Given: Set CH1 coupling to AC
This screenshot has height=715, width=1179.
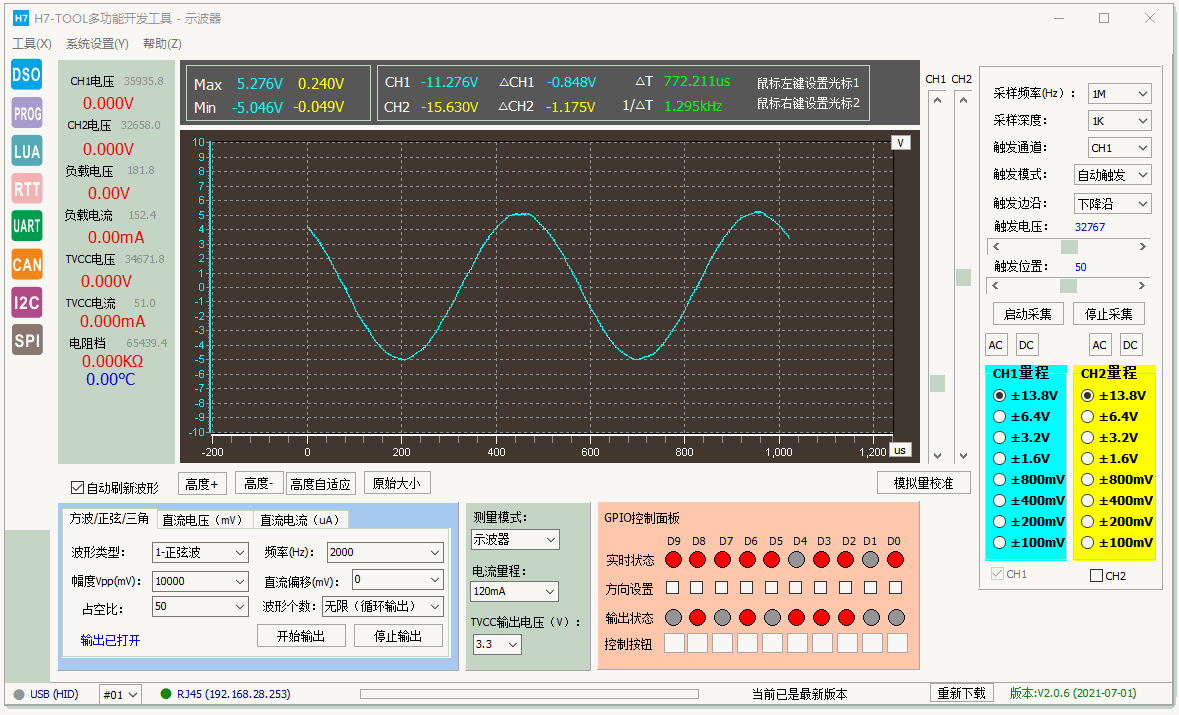Looking at the screenshot, I should (996, 345).
